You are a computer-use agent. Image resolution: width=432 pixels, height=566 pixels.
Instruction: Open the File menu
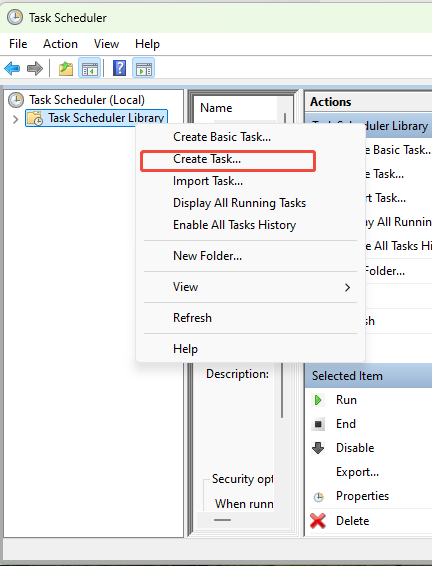point(18,44)
